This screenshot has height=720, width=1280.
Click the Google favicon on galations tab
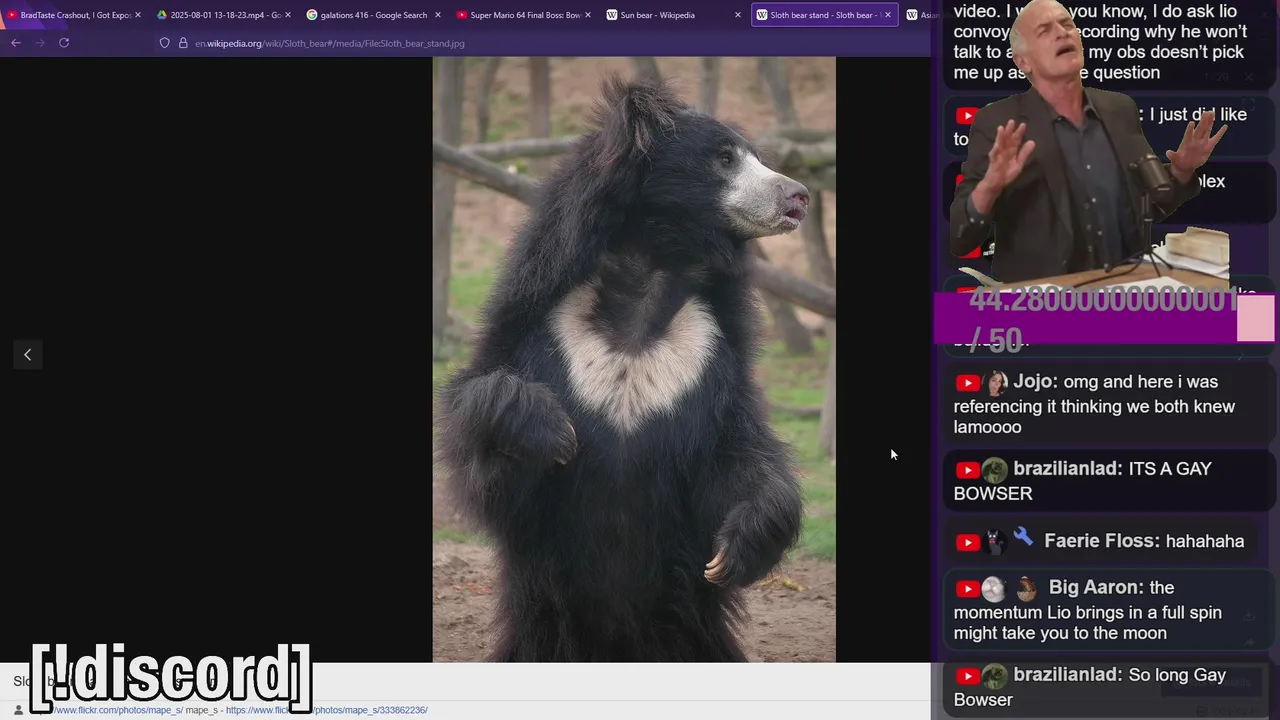tap(312, 15)
